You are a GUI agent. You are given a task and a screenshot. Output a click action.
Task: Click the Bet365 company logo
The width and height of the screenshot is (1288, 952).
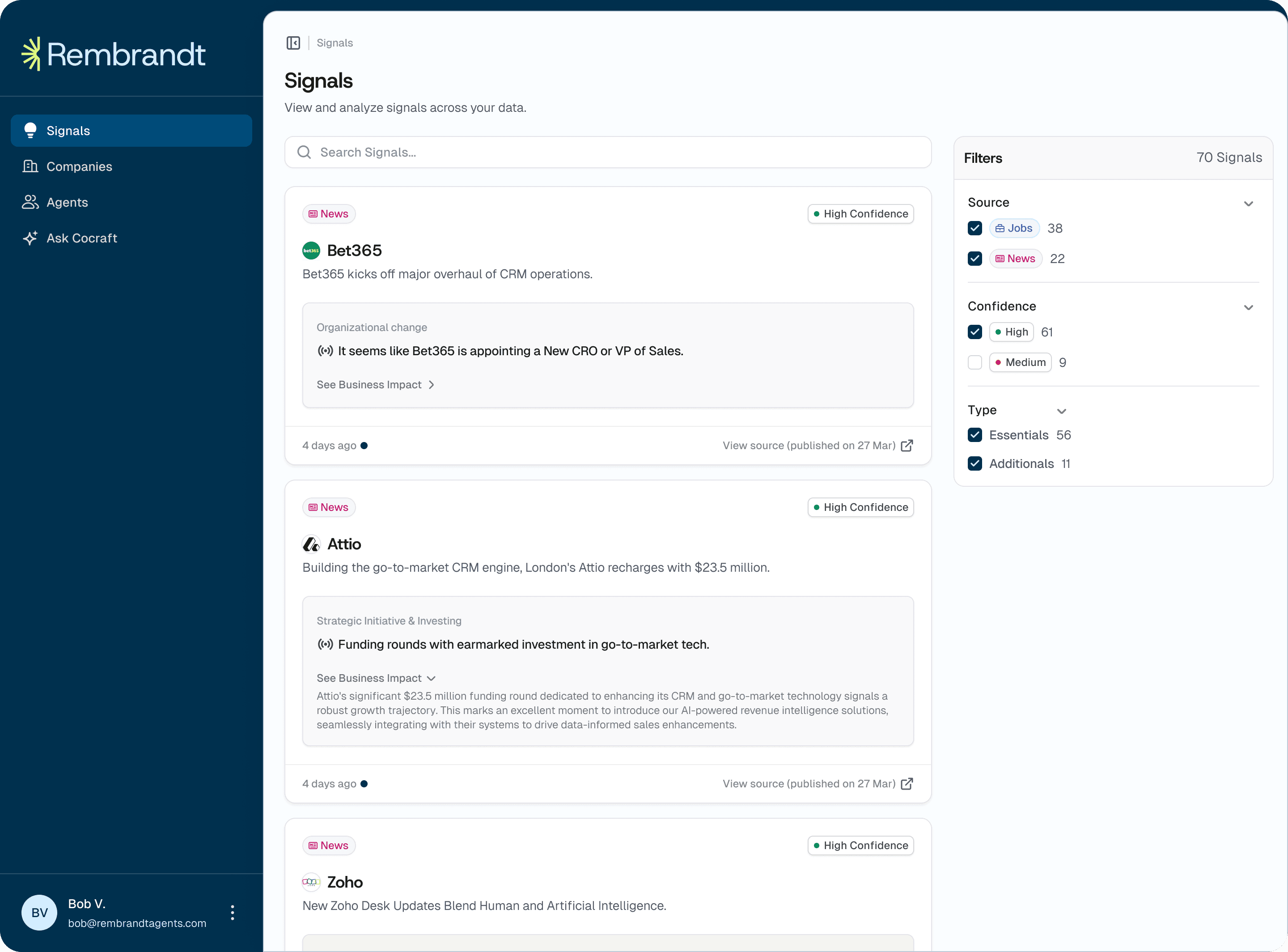(x=311, y=251)
